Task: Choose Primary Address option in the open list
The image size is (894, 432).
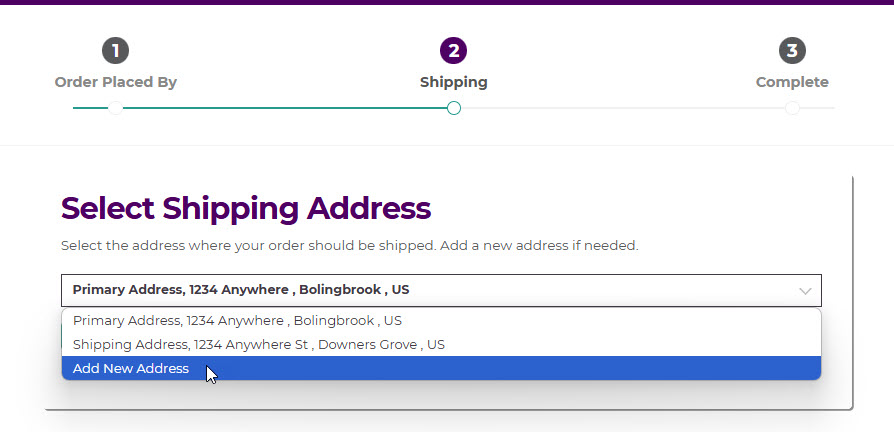Action: (x=237, y=321)
